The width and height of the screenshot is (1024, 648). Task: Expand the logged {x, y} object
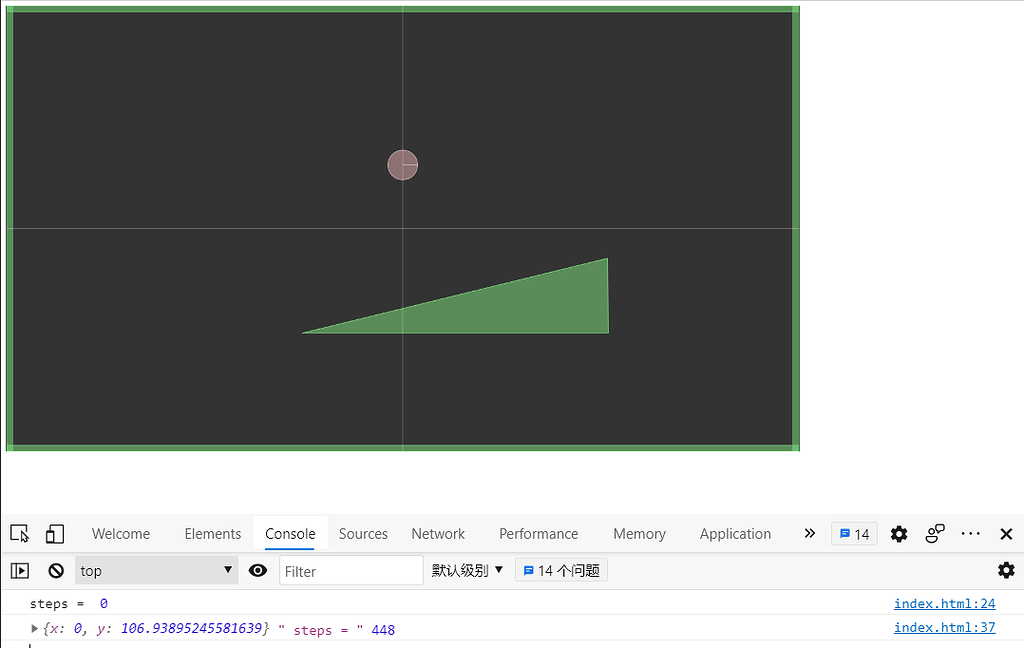(35, 627)
